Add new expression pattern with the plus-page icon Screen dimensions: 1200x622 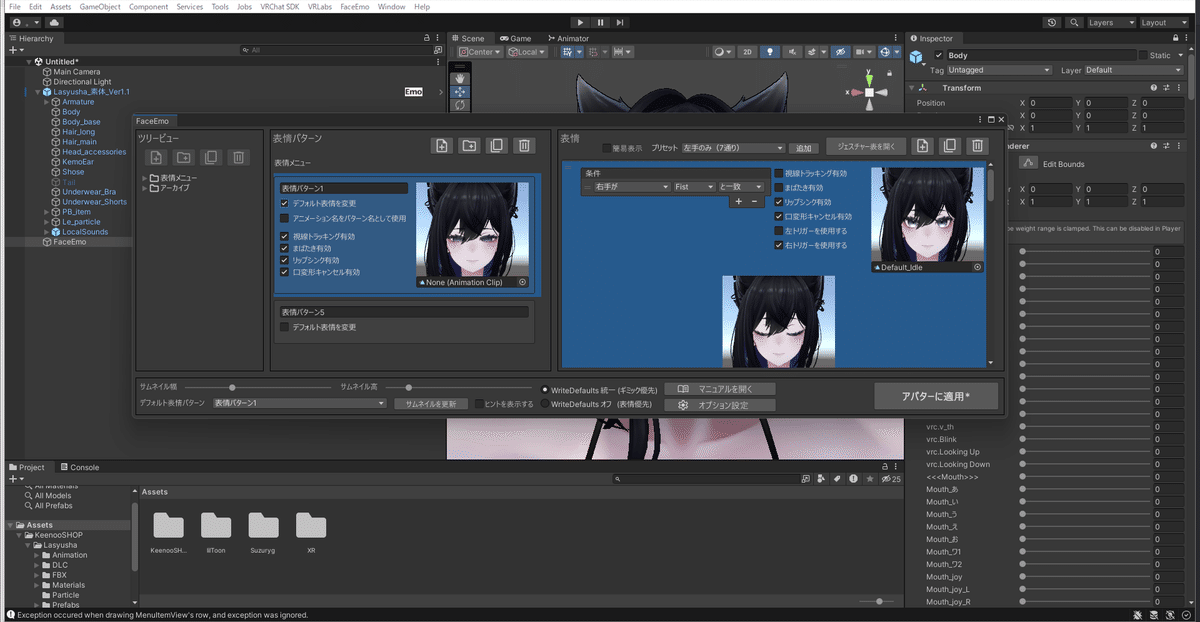441,146
